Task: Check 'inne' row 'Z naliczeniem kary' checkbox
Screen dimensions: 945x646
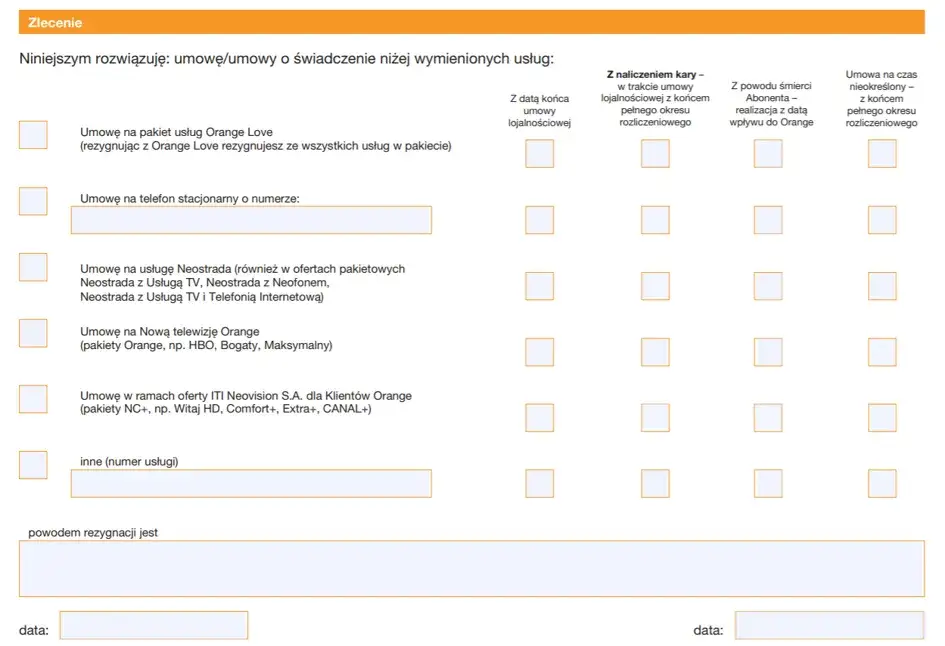Action: [x=655, y=484]
